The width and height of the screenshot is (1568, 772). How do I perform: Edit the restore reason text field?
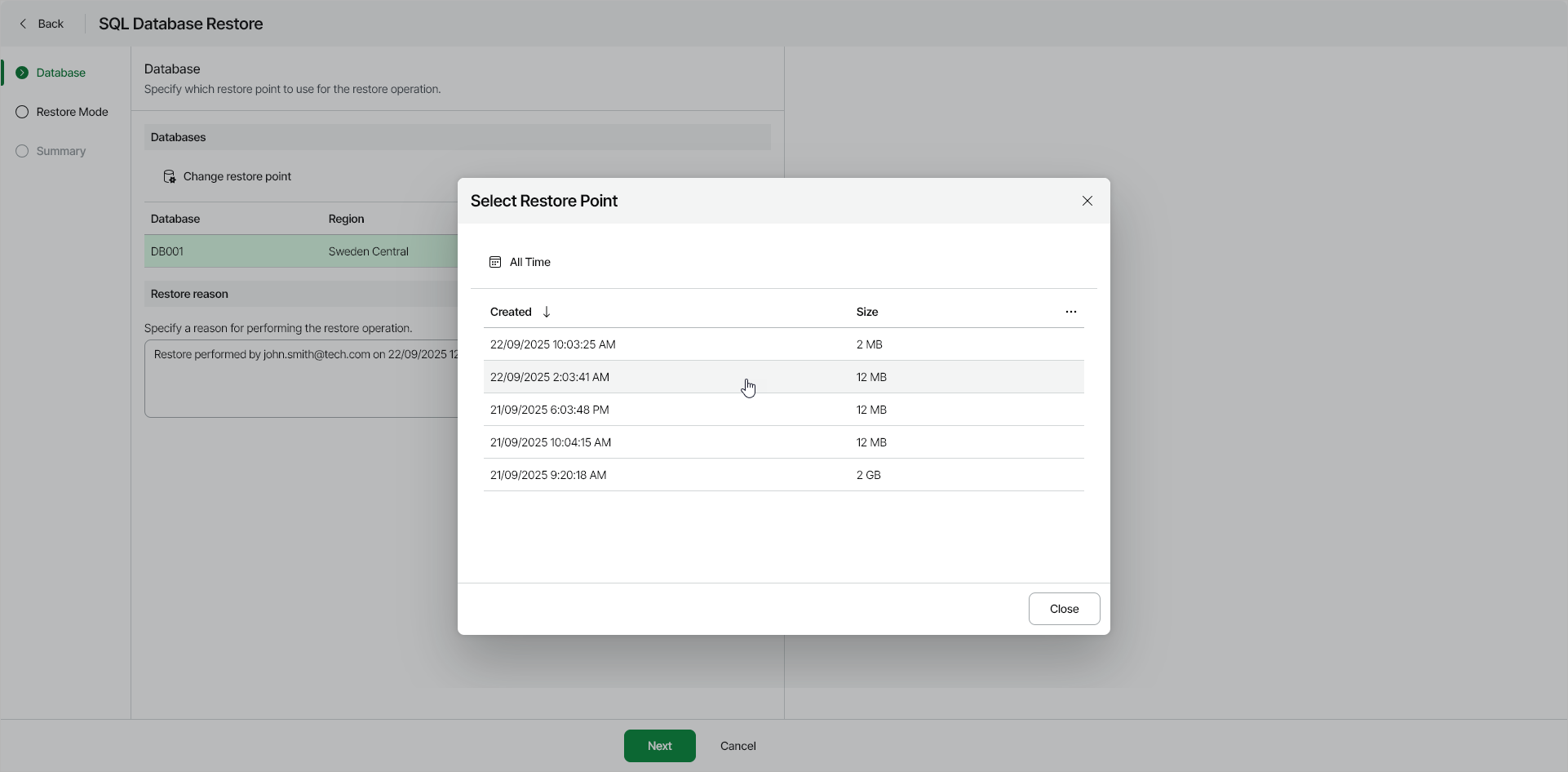point(302,378)
